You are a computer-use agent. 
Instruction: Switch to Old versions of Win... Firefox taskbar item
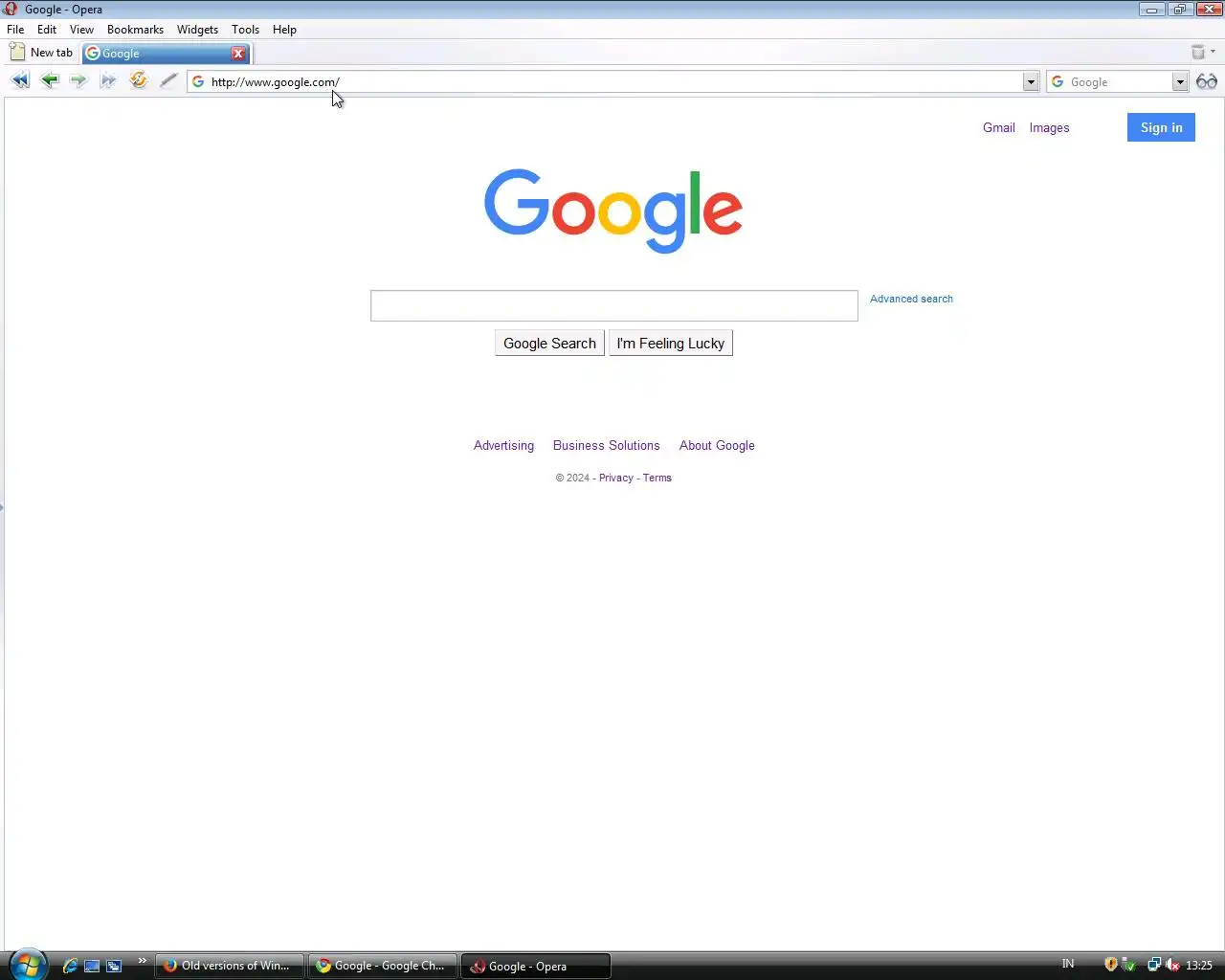click(x=230, y=966)
